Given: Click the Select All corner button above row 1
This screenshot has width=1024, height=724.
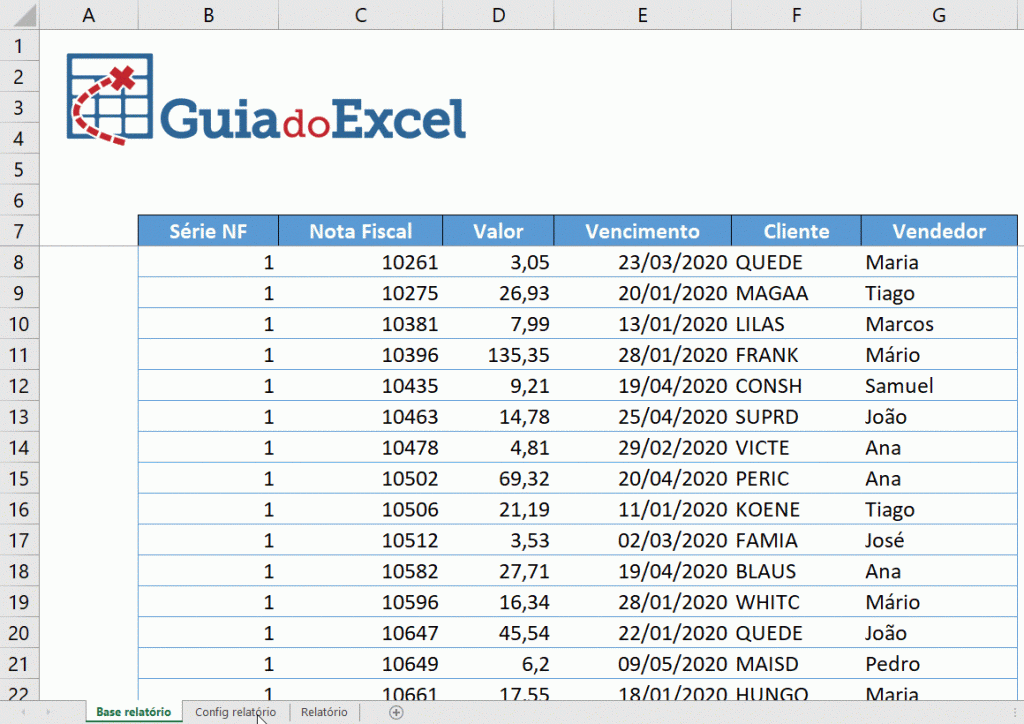Looking at the screenshot, I should pos(26,14).
